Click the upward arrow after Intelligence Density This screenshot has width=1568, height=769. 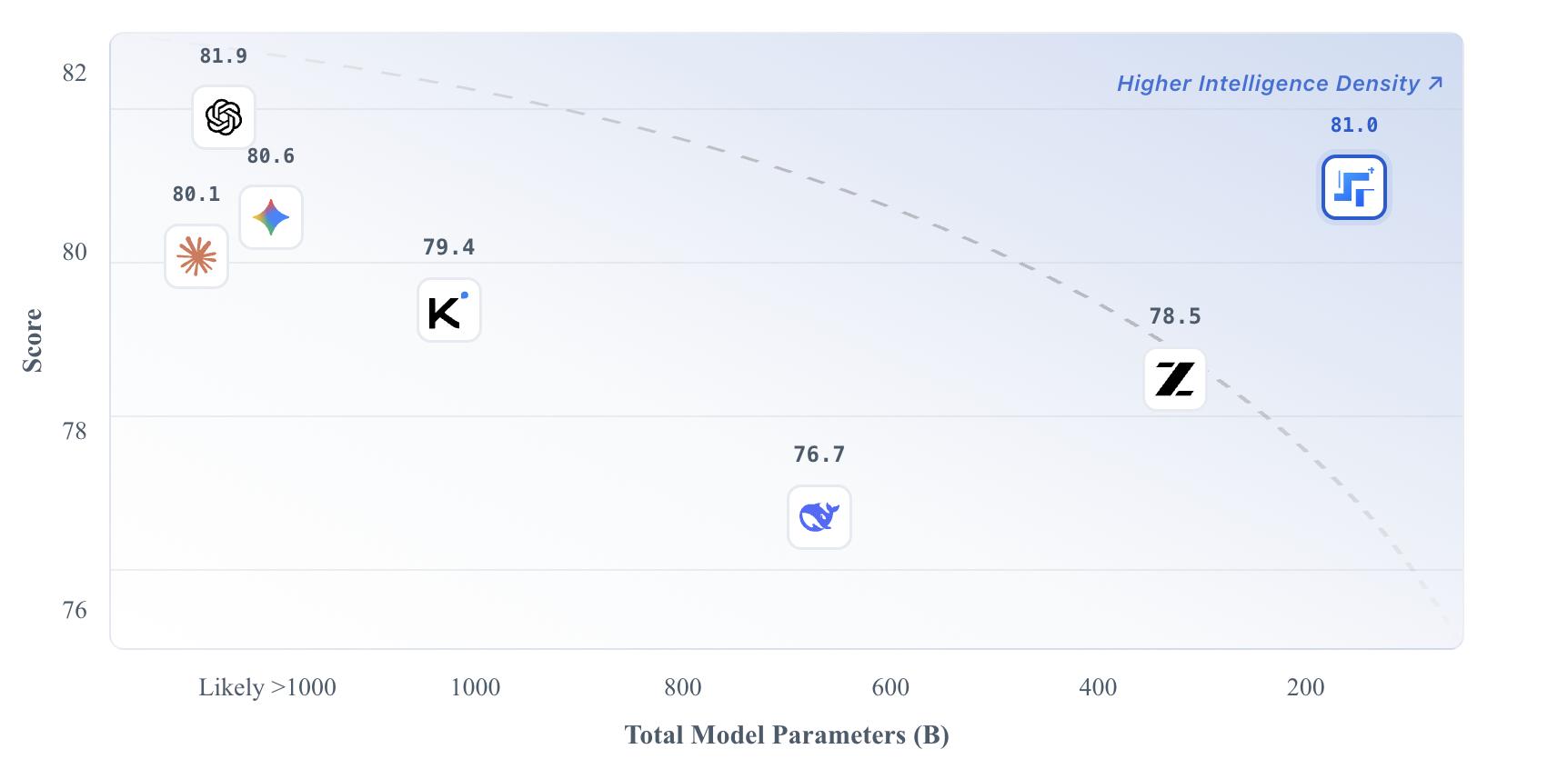1435,84
